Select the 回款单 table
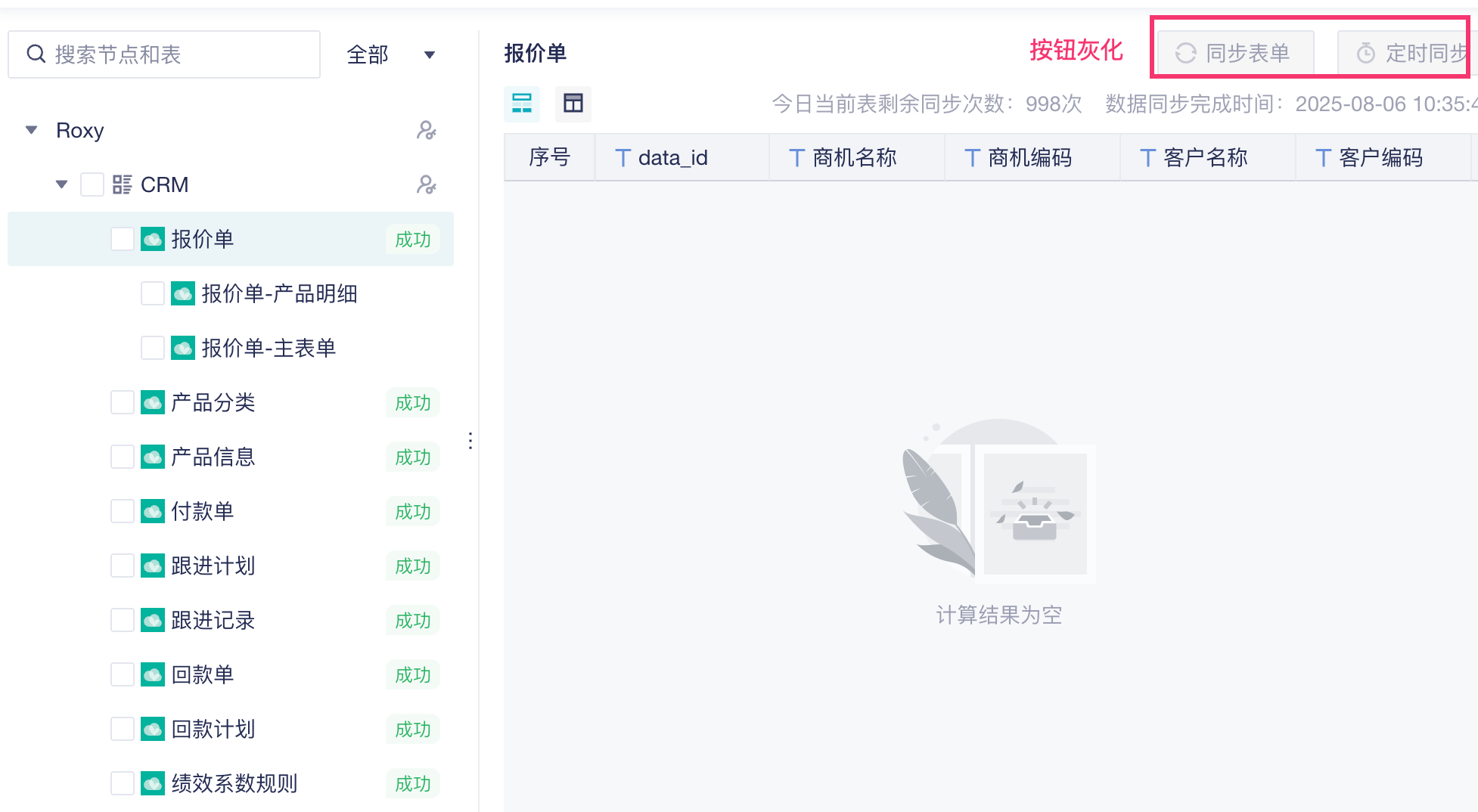 [x=203, y=674]
